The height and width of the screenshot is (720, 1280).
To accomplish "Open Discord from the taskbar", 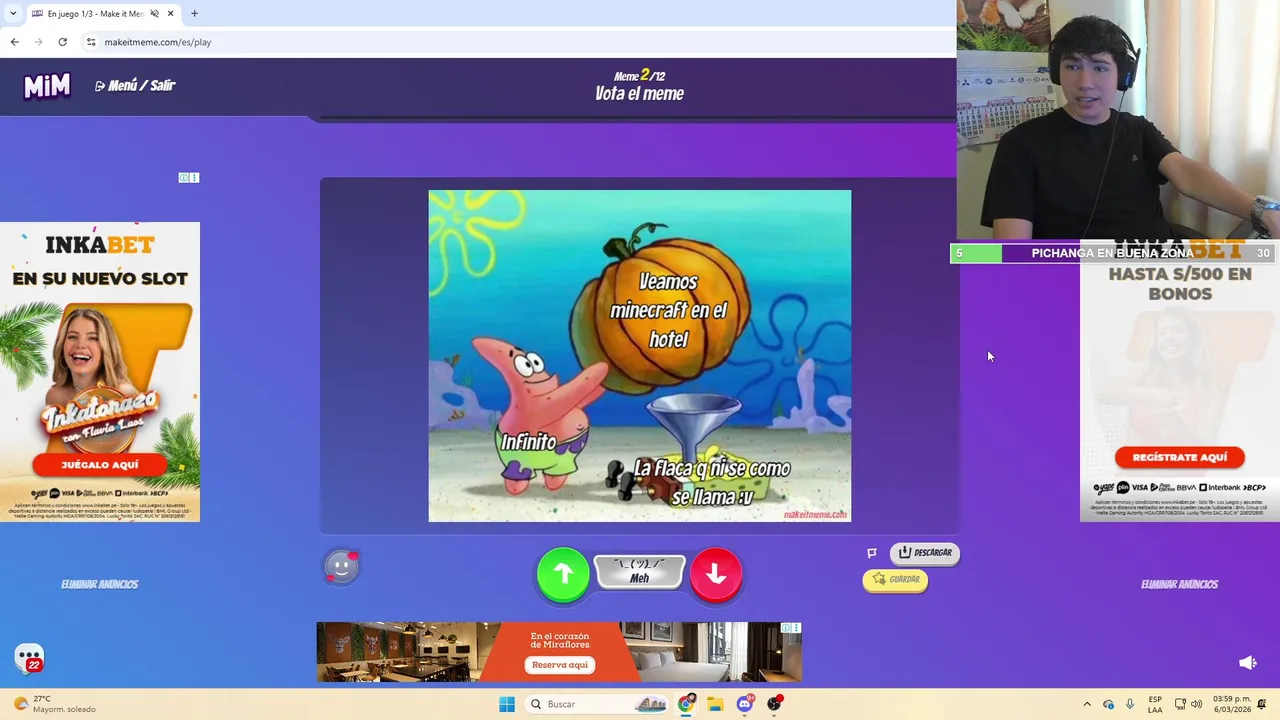I will [x=745, y=704].
